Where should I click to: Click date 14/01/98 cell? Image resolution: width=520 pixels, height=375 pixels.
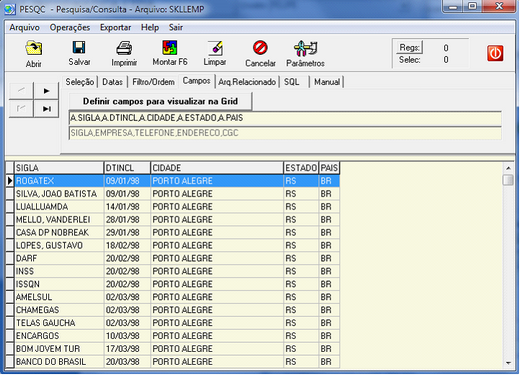127,207
